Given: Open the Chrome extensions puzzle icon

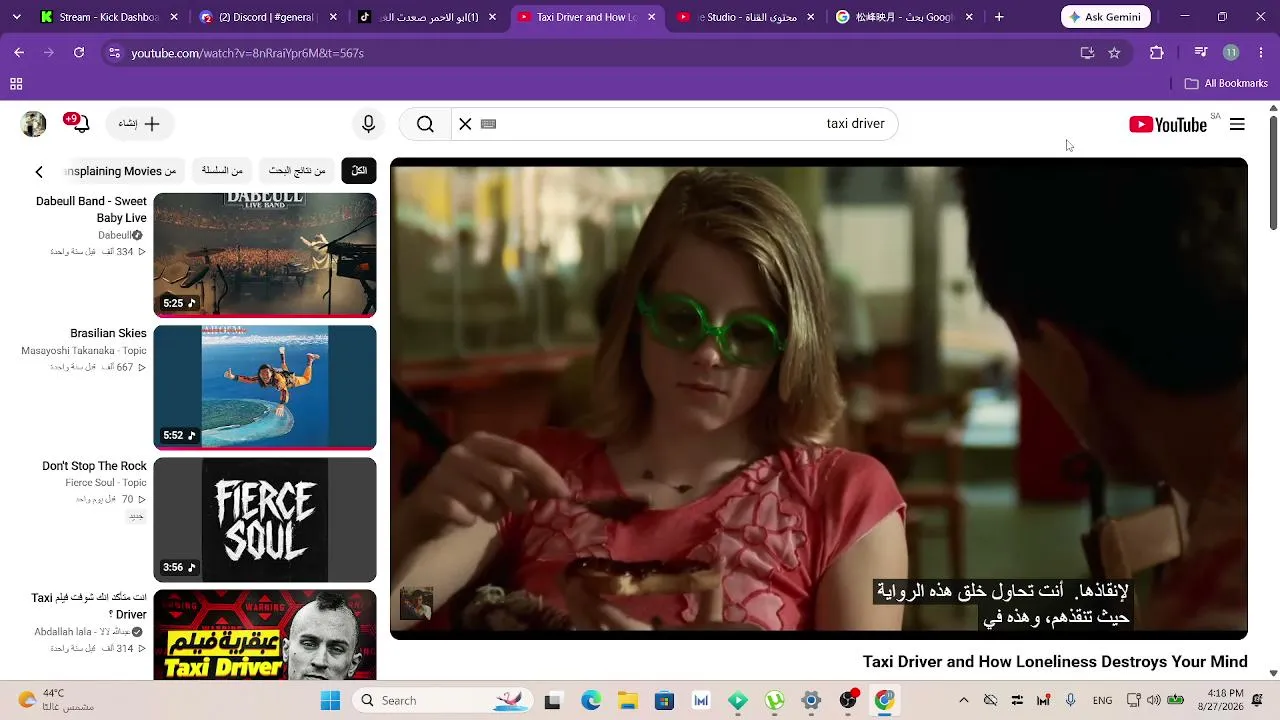Looking at the screenshot, I should 1157,53.
